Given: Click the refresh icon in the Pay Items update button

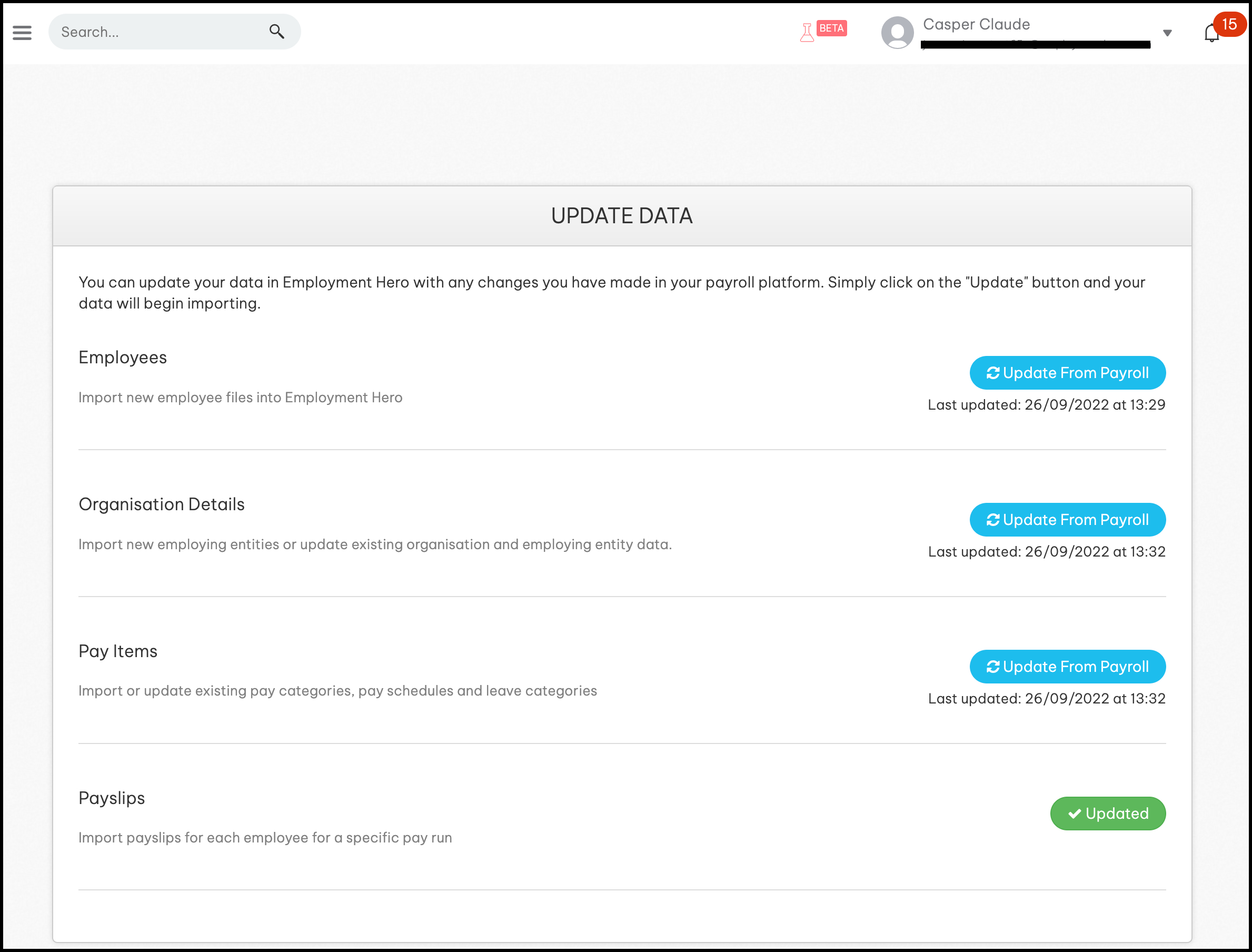Looking at the screenshot, I should click(x=992, y=667).
